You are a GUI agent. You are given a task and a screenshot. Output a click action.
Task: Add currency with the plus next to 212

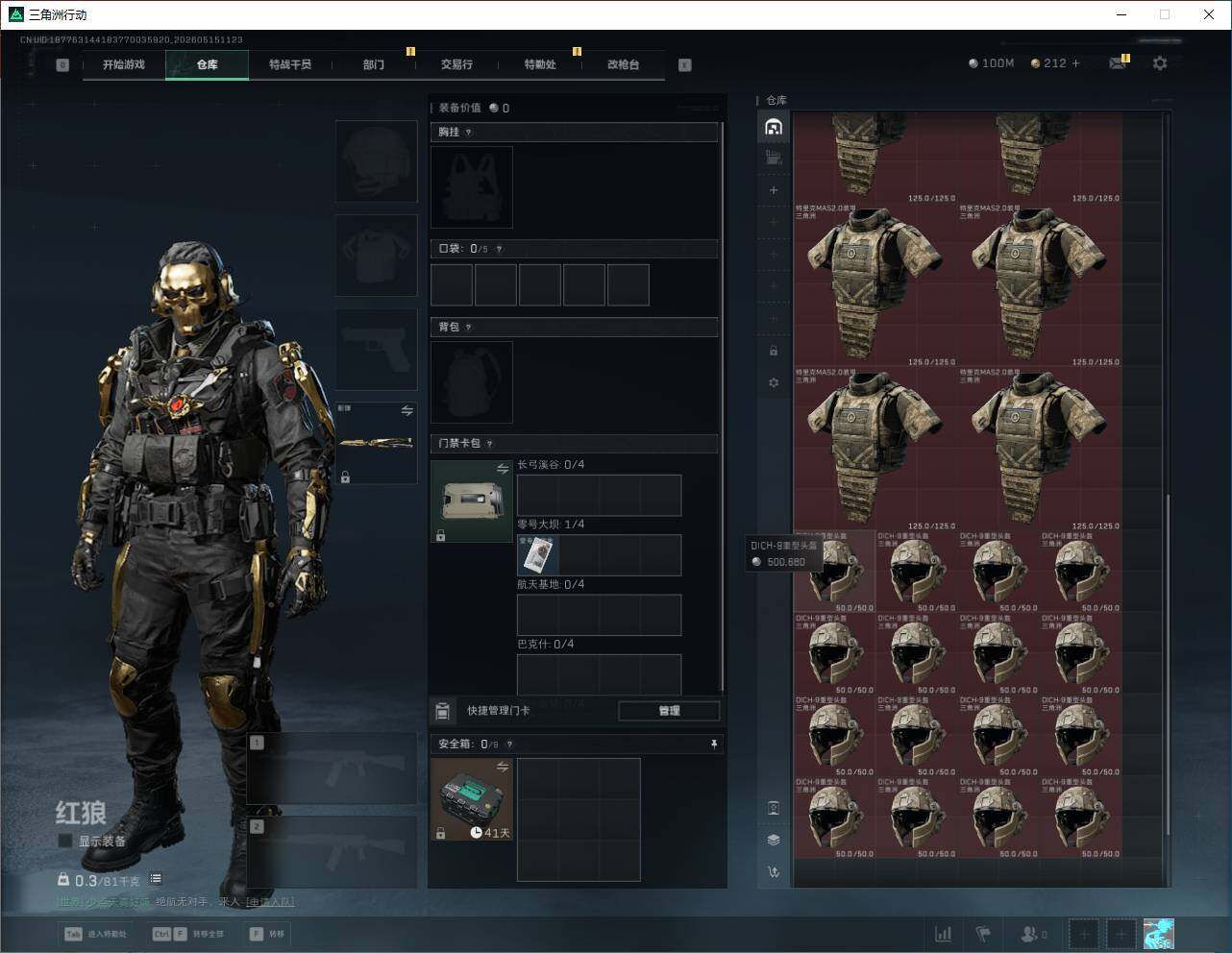click(x=1075, y=63)
